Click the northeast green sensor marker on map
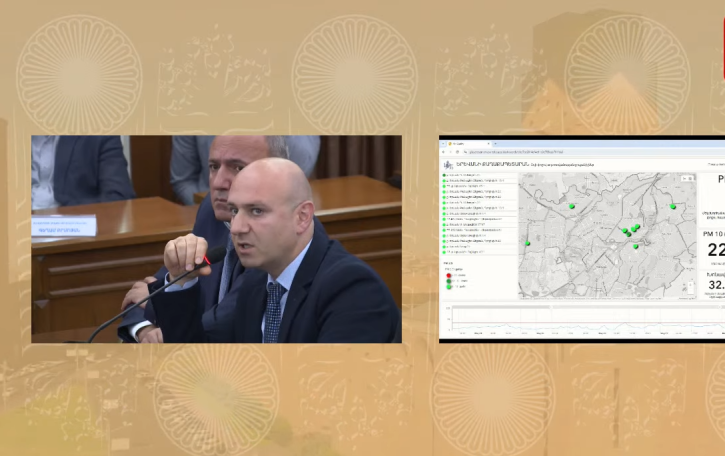Image resolution: width=725 pixels, height=456 pixels. tap(673, 207)
